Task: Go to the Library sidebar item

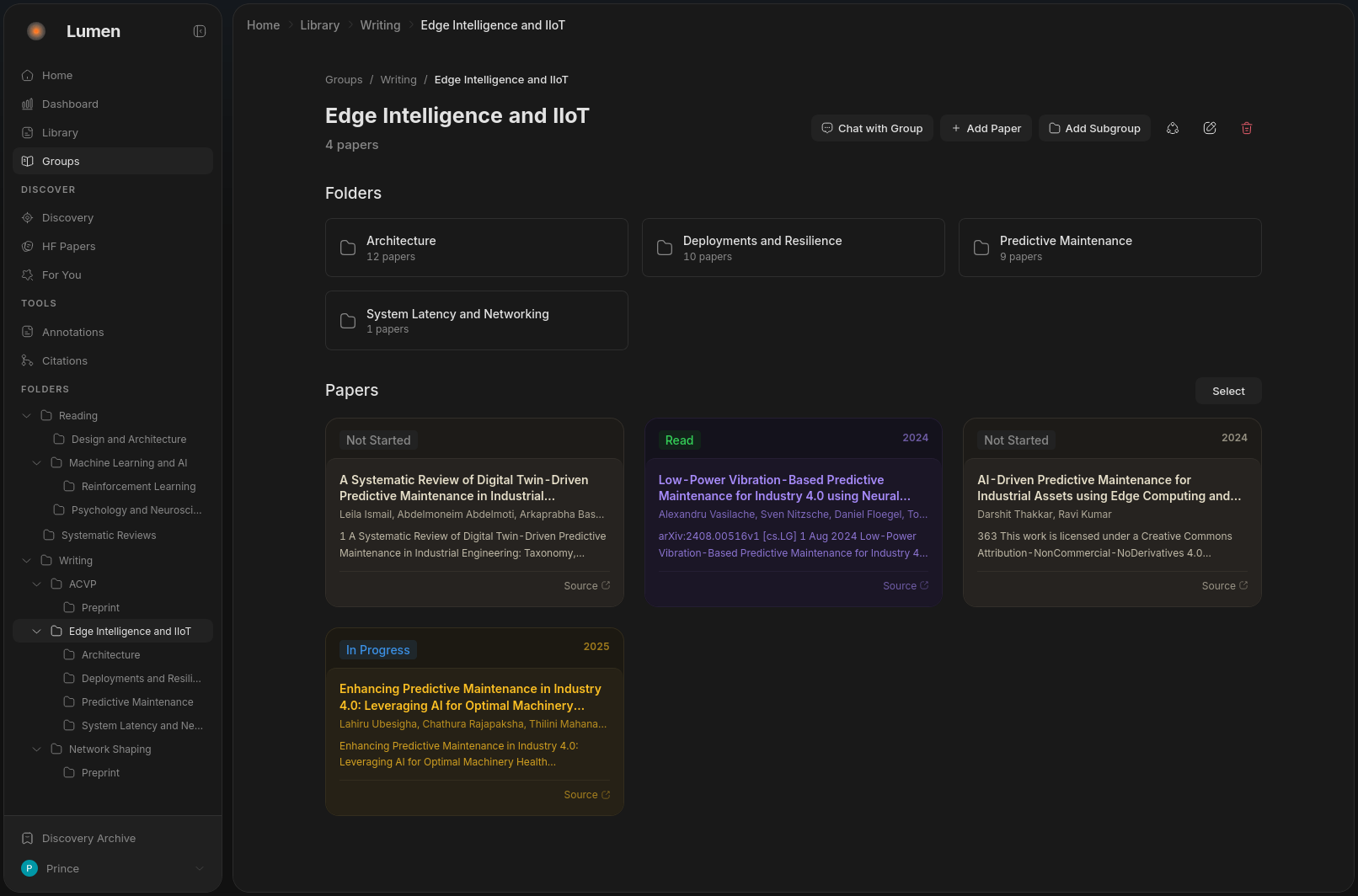Action: pyautogui.click(x=113, y=132)
